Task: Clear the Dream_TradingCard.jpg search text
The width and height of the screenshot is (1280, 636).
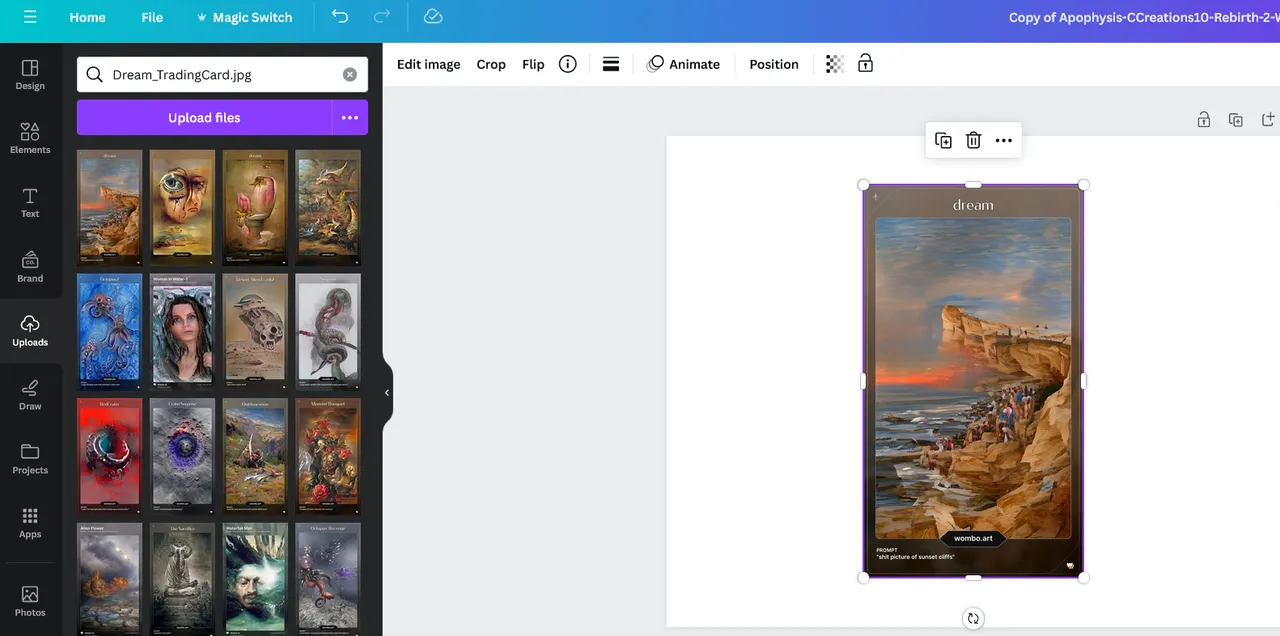Action: click(x=350, y=74)
